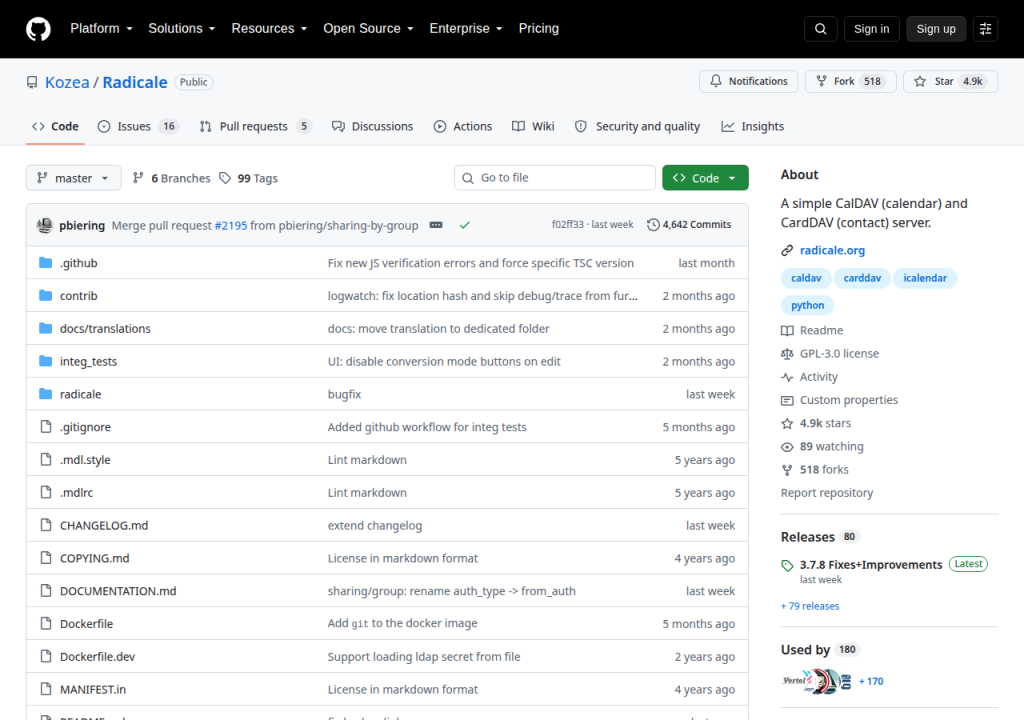The width and height of the screenshot is (1024, 720).
Task: Click the icalendar topic tag
Action: coord(925,278)
